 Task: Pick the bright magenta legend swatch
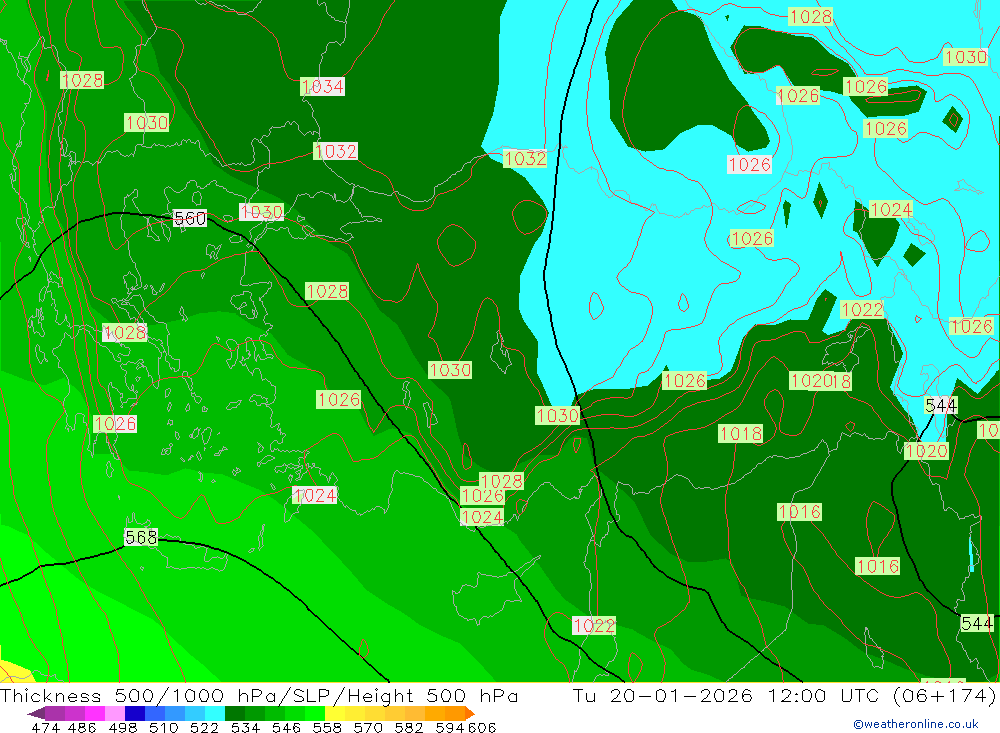point(93,713)
